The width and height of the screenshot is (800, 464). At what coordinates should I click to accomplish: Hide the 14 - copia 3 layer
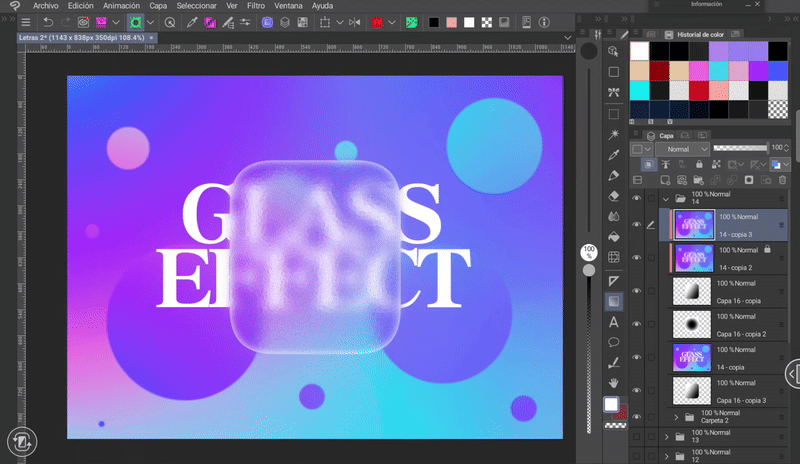coord(637,225)
